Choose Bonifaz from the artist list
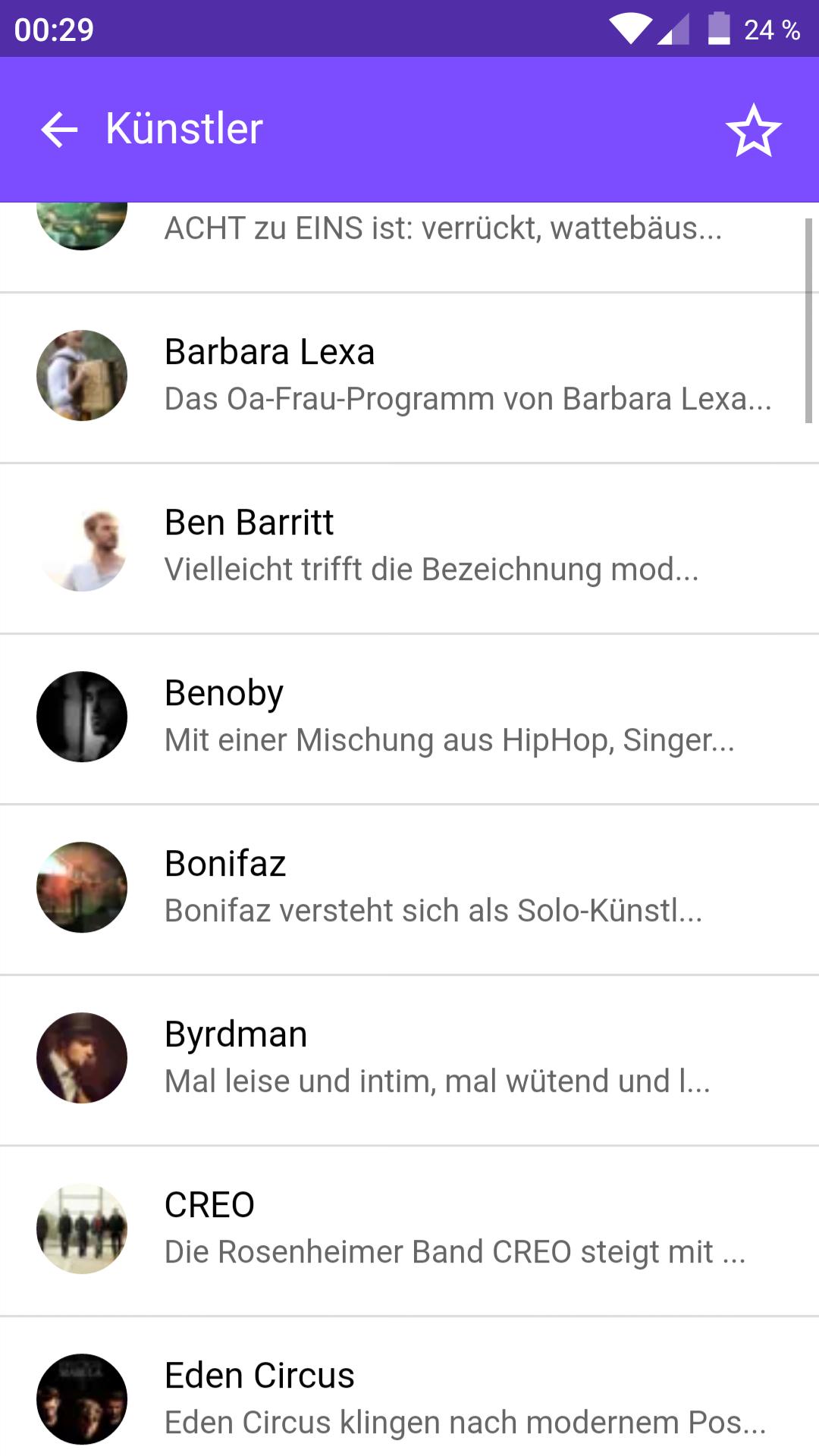 pos(225,864)
